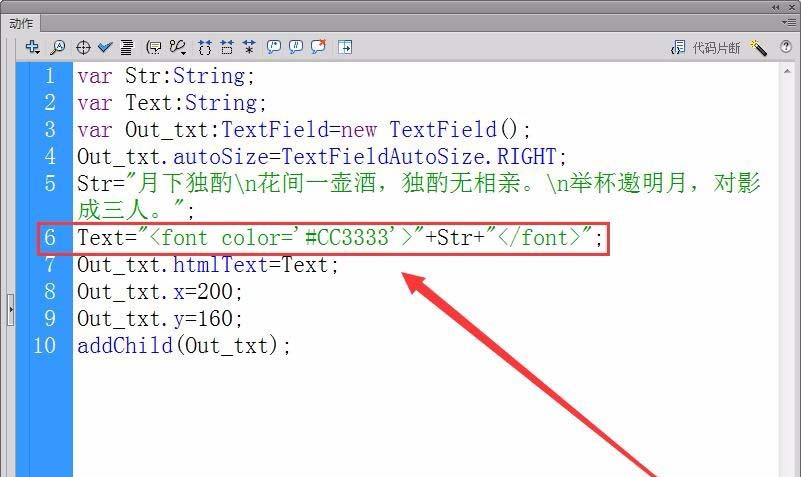Click the code snippets document icon
This screenshot has width=801, height=477.
678,47
